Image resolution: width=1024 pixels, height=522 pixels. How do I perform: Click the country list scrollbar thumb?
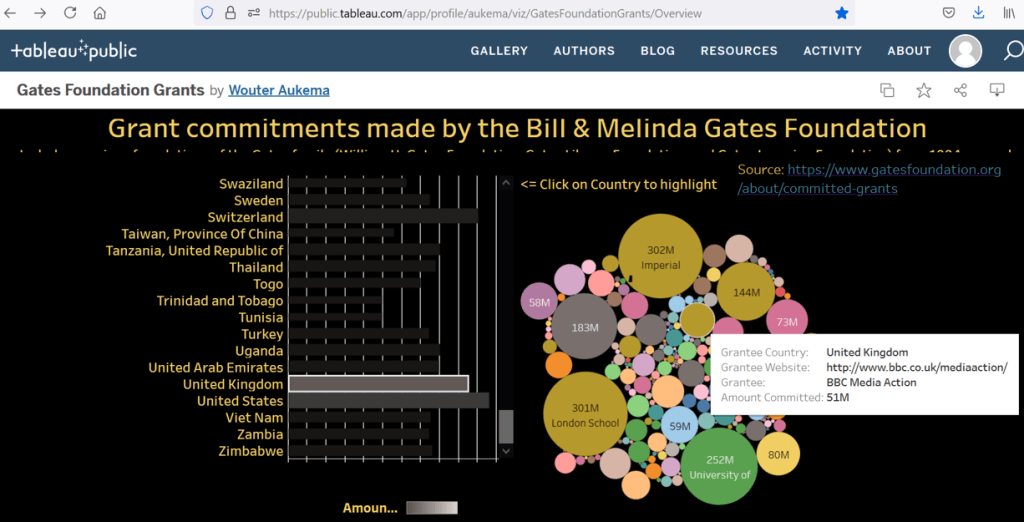coord(506,426)
